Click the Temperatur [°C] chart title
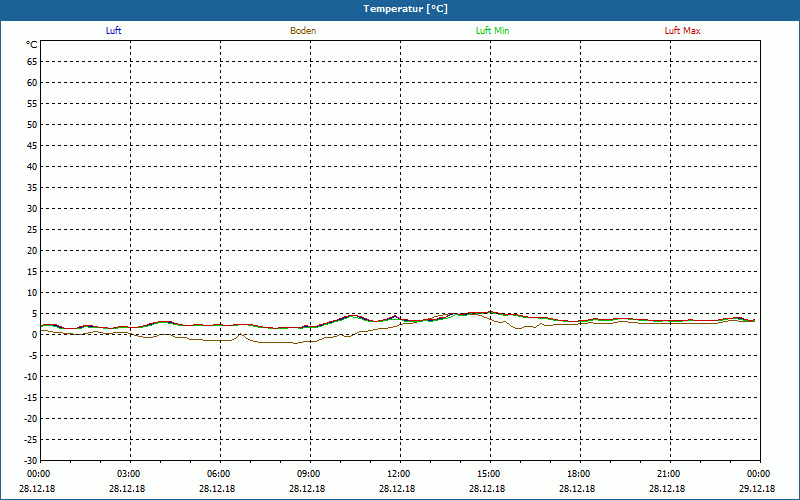The image size is (800, 500). click(406, 9)
